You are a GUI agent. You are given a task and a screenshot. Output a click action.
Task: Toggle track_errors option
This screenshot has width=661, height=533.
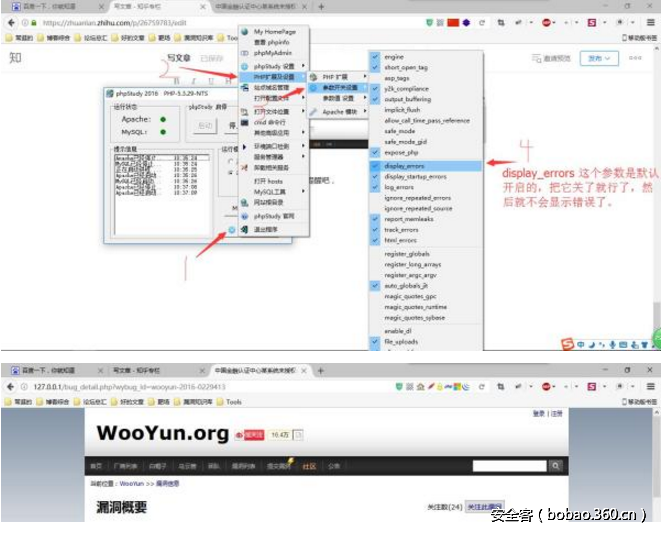coord(426,230)
